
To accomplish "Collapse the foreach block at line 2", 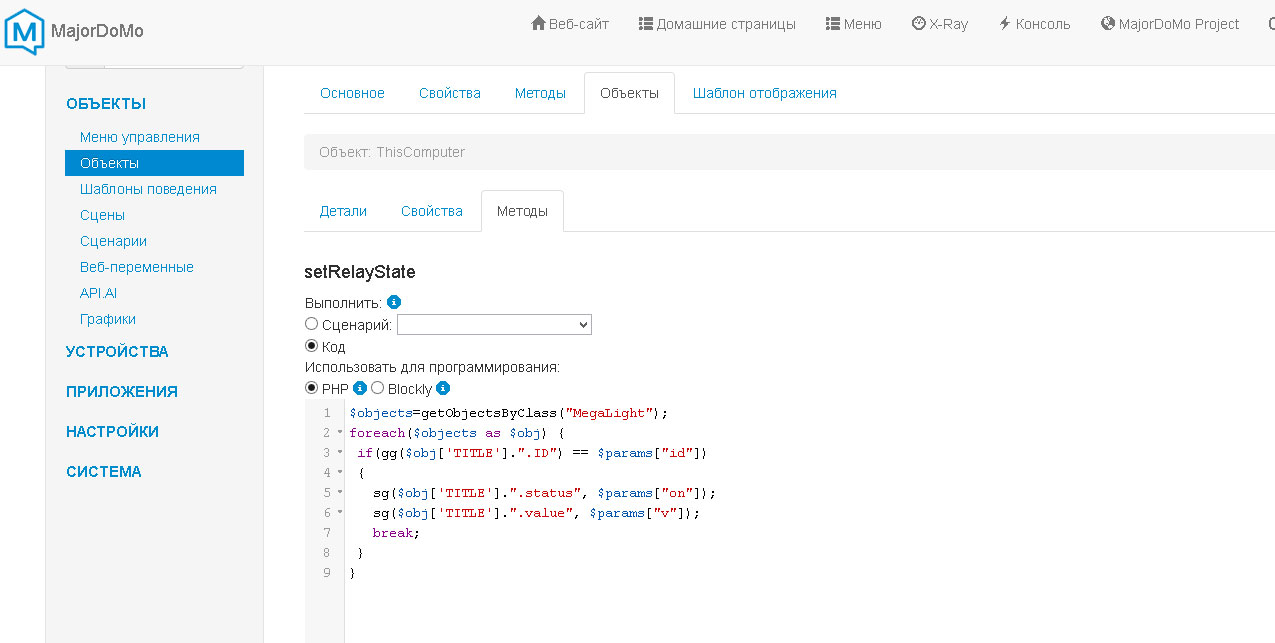I will [x=340, y=433].
